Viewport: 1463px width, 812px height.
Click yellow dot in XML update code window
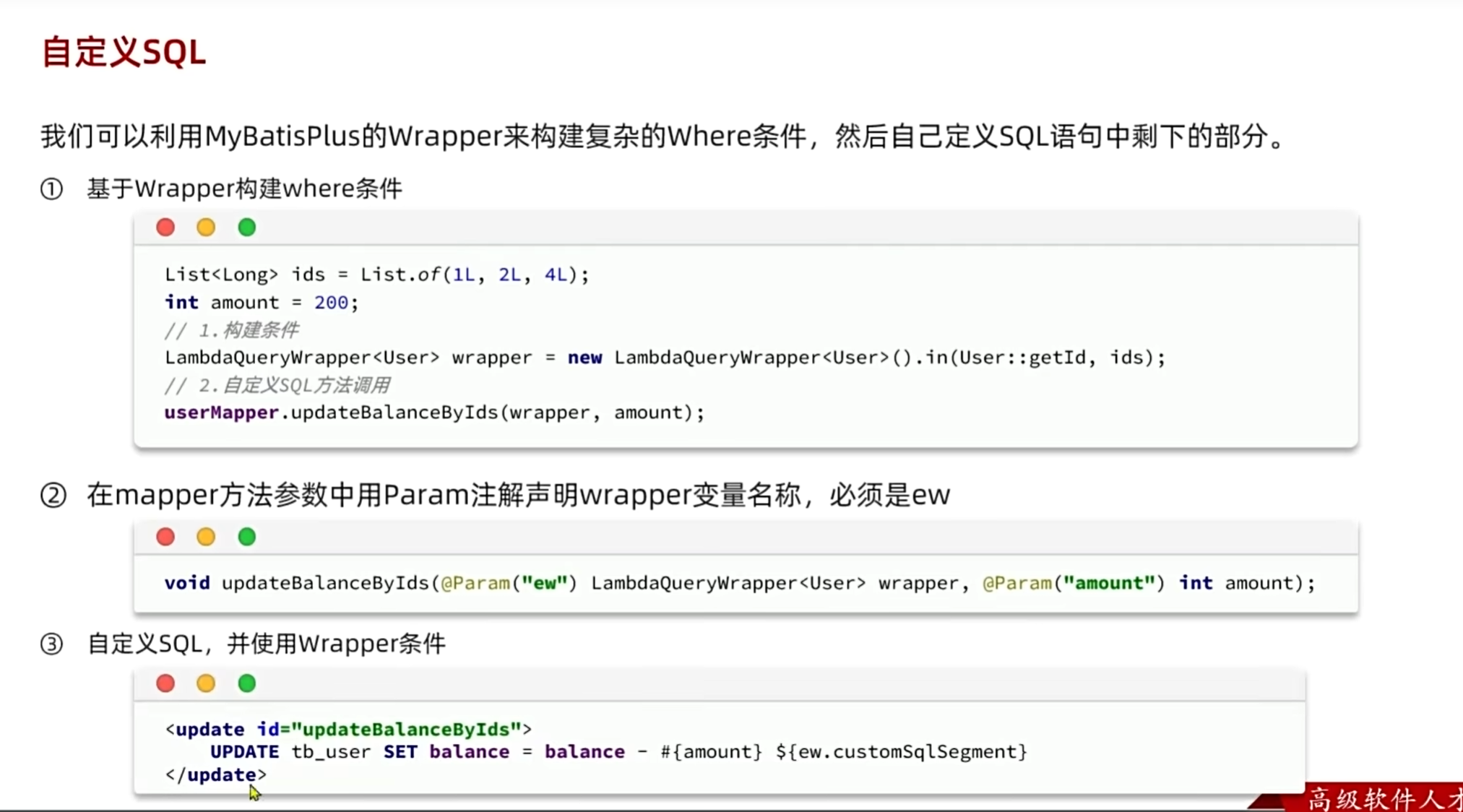(206, 683)
